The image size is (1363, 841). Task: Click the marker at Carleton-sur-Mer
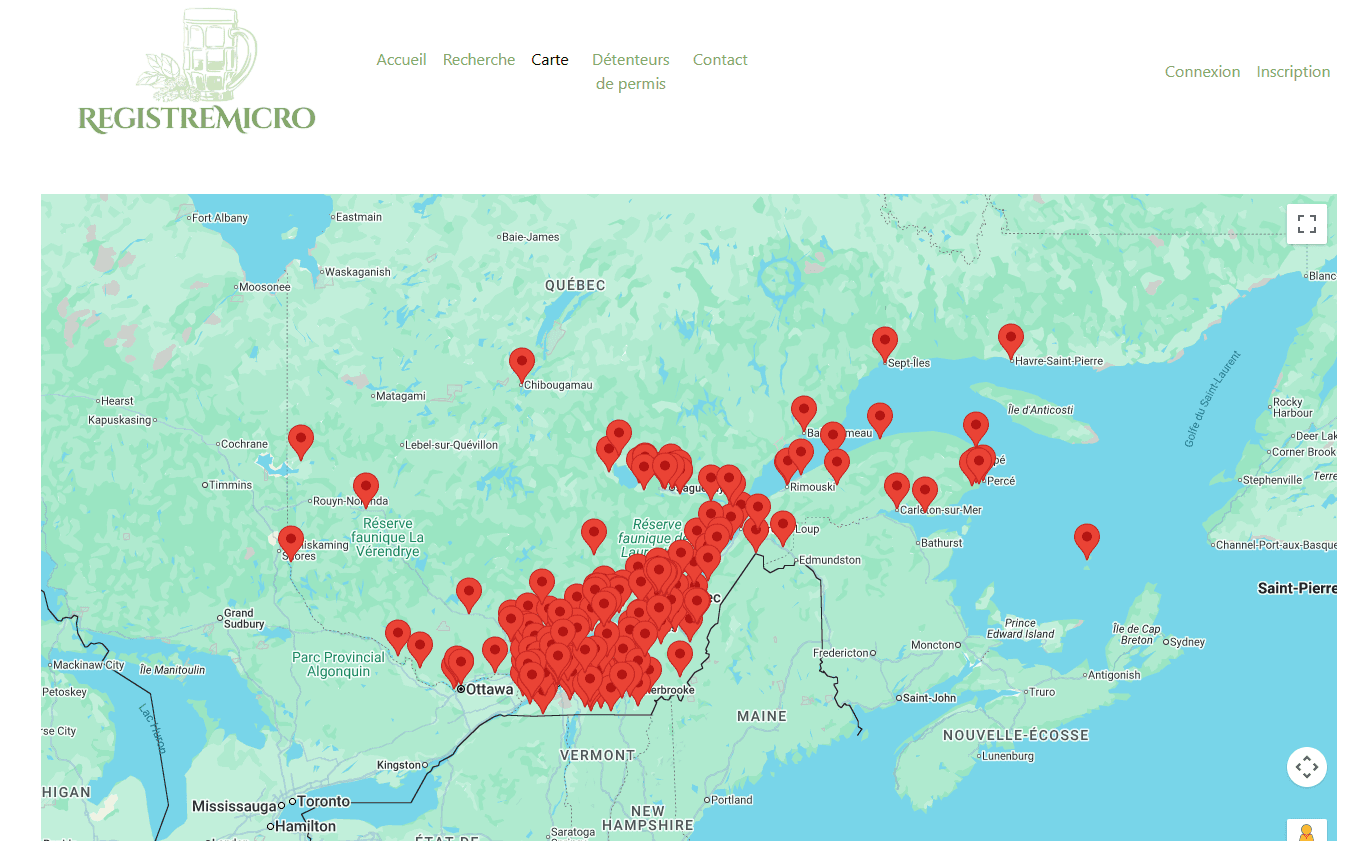pos(924,492)
